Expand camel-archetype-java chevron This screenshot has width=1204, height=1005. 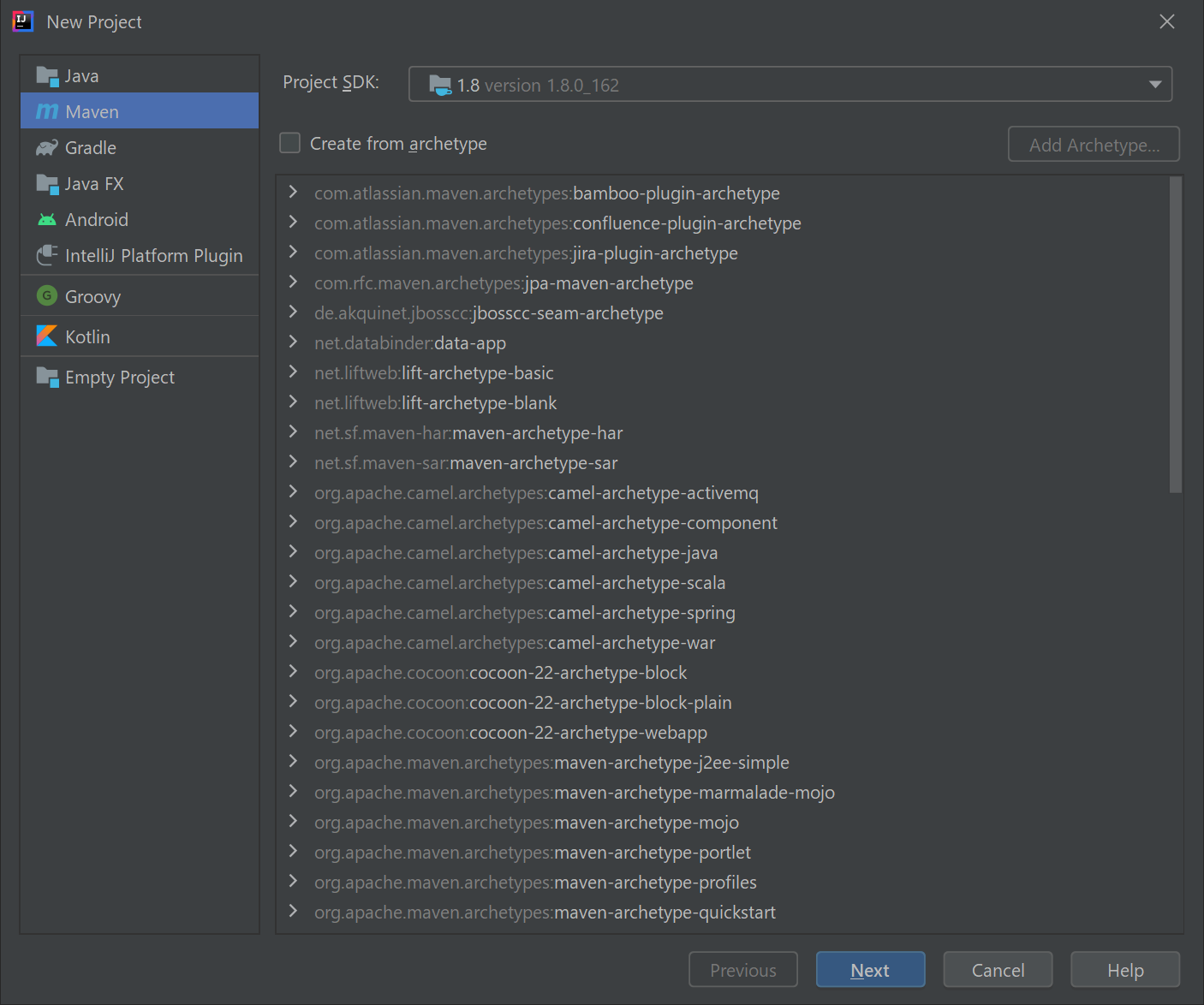point(294,552)
